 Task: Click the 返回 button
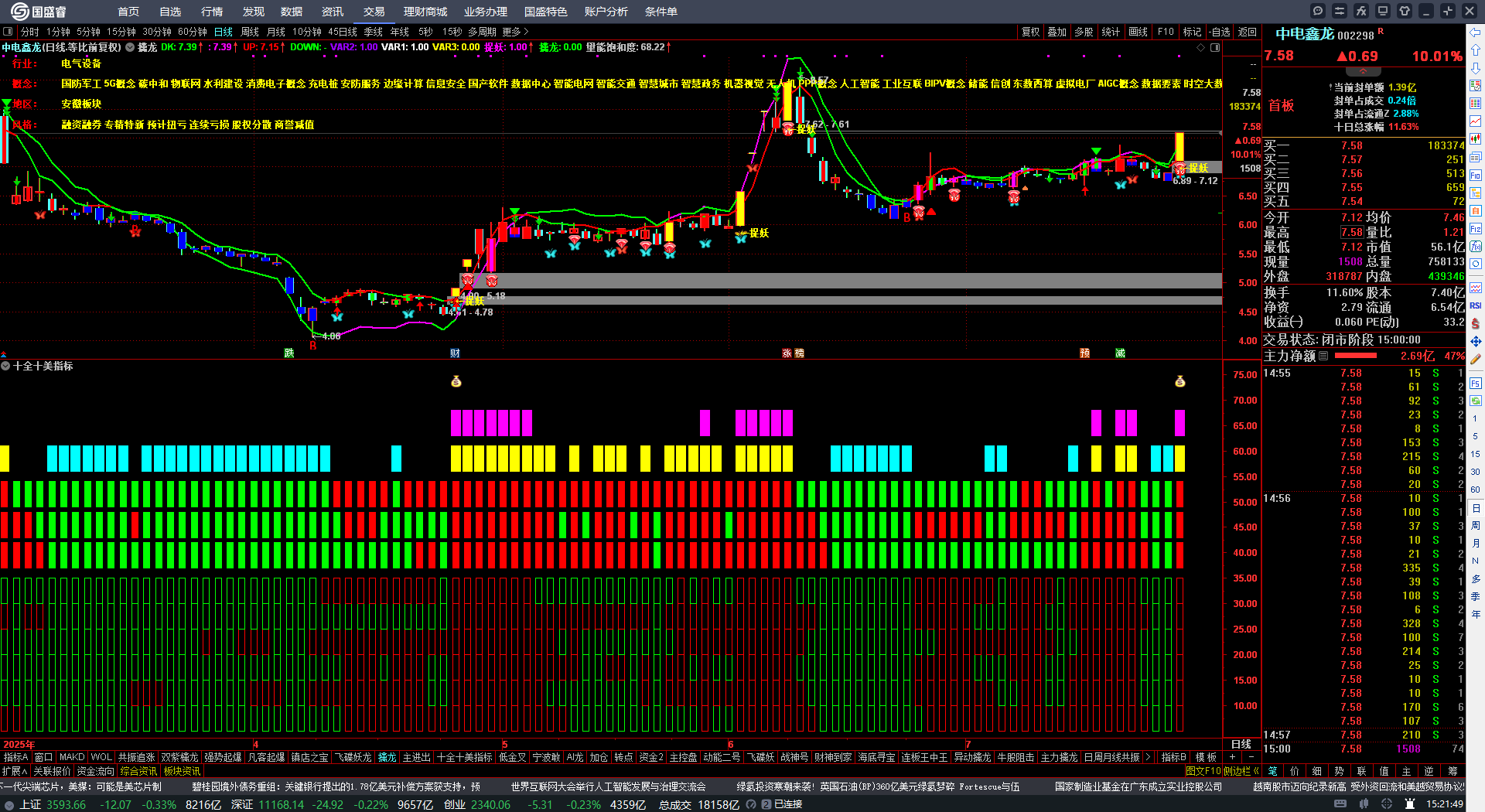[x=1247, y=32]
